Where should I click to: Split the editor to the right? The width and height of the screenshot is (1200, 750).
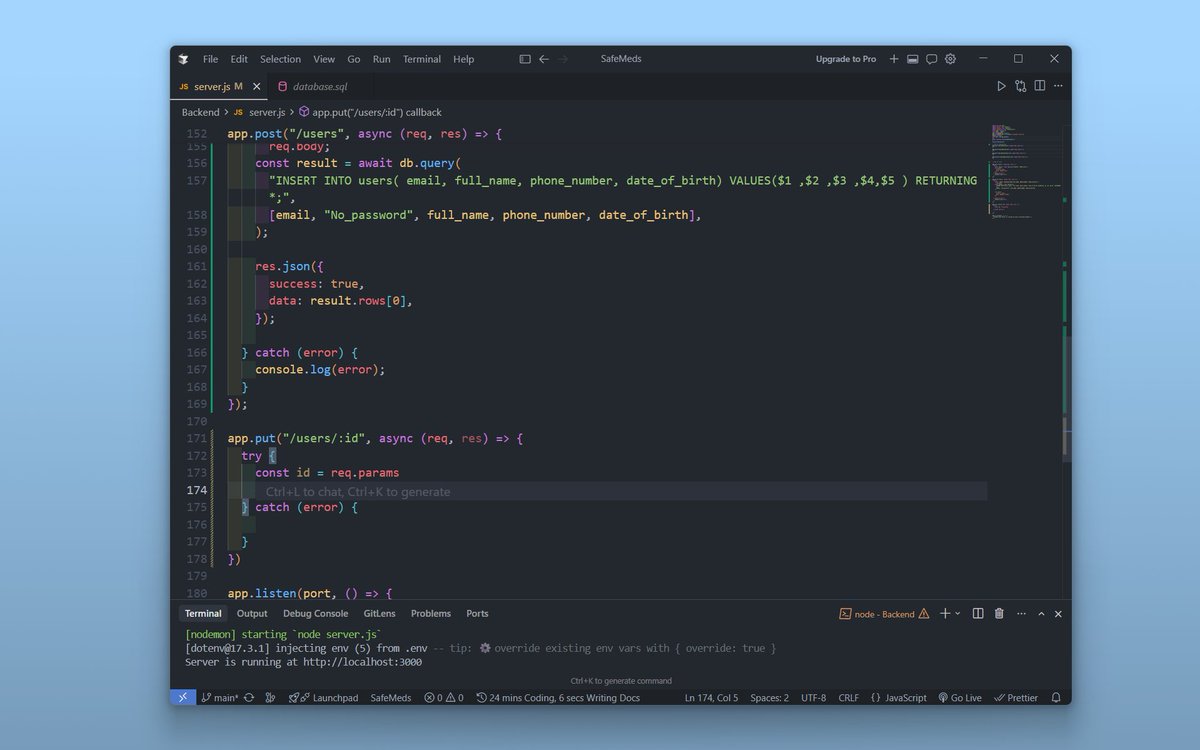[1040, 86]
